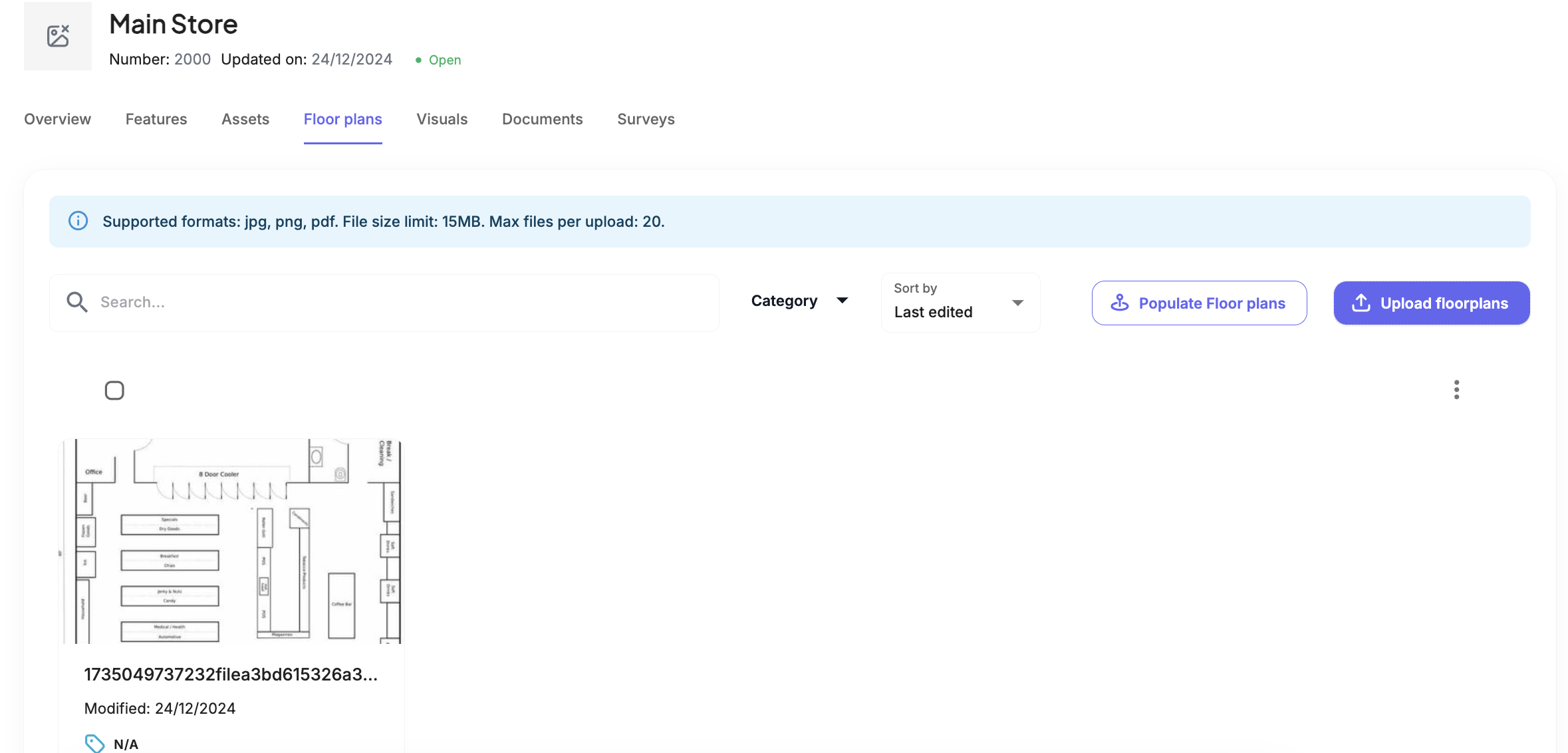Click the magnifying glass search icon

point(76,302)
